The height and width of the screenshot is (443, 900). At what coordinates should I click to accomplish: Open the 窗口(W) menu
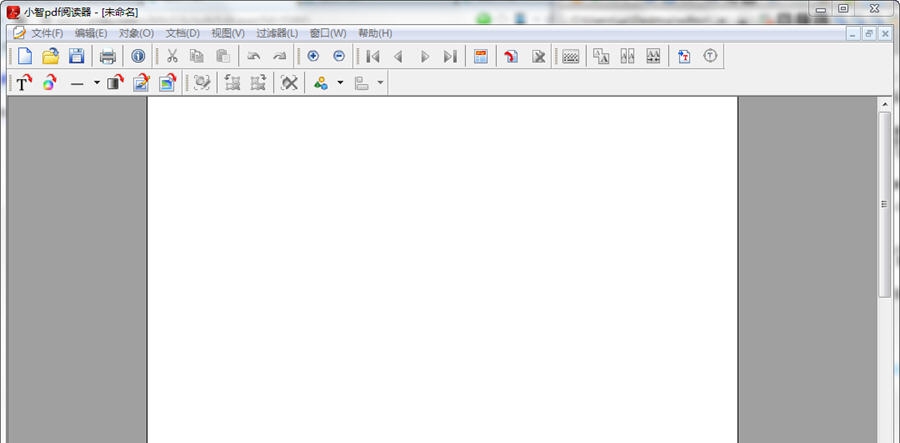pyautogui.click(x=328, y=33)
